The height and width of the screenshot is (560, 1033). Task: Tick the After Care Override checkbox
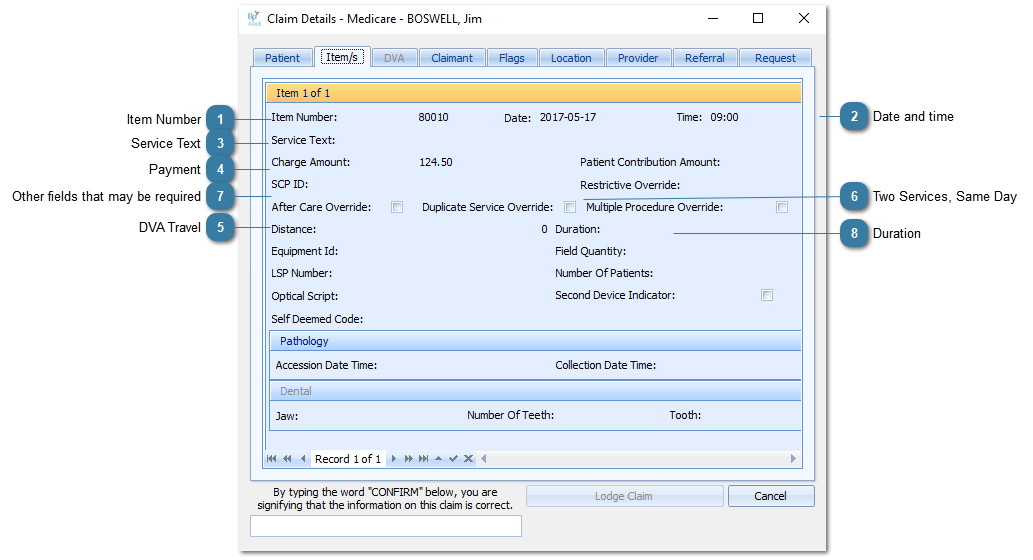[397, 207]
